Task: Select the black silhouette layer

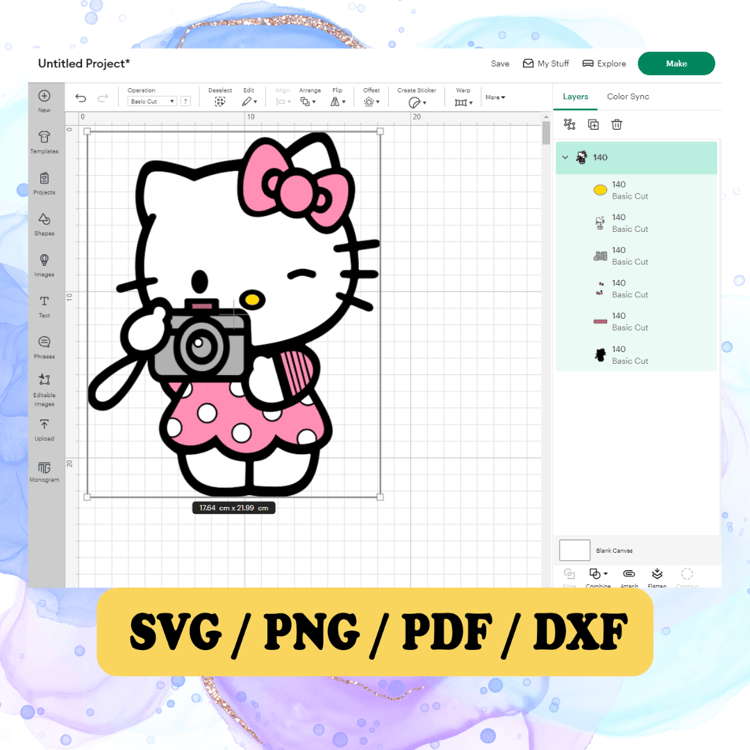Action: coord(636,355)
